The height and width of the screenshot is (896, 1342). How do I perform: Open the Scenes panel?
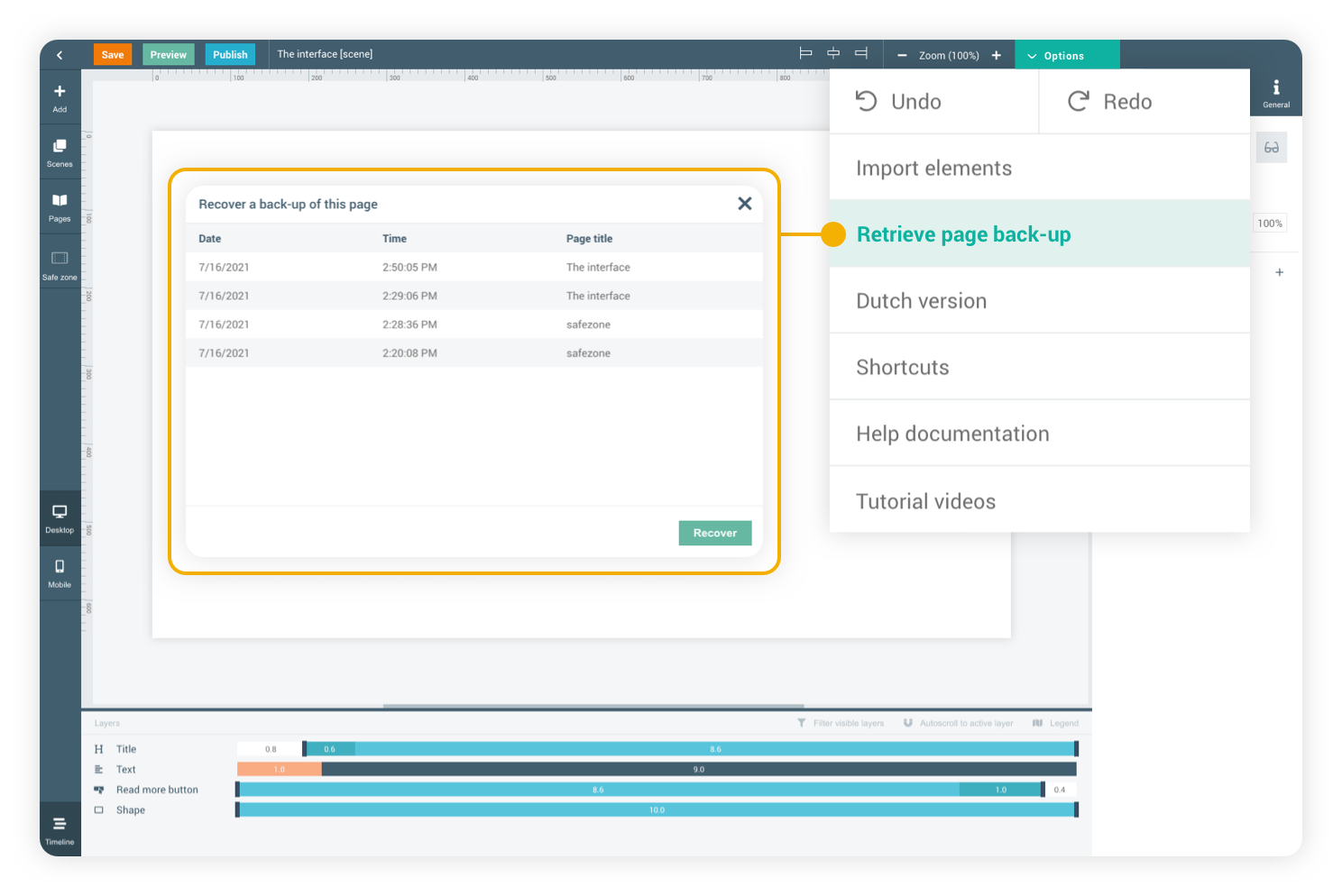pyautogui.click(x=60, y=151)
